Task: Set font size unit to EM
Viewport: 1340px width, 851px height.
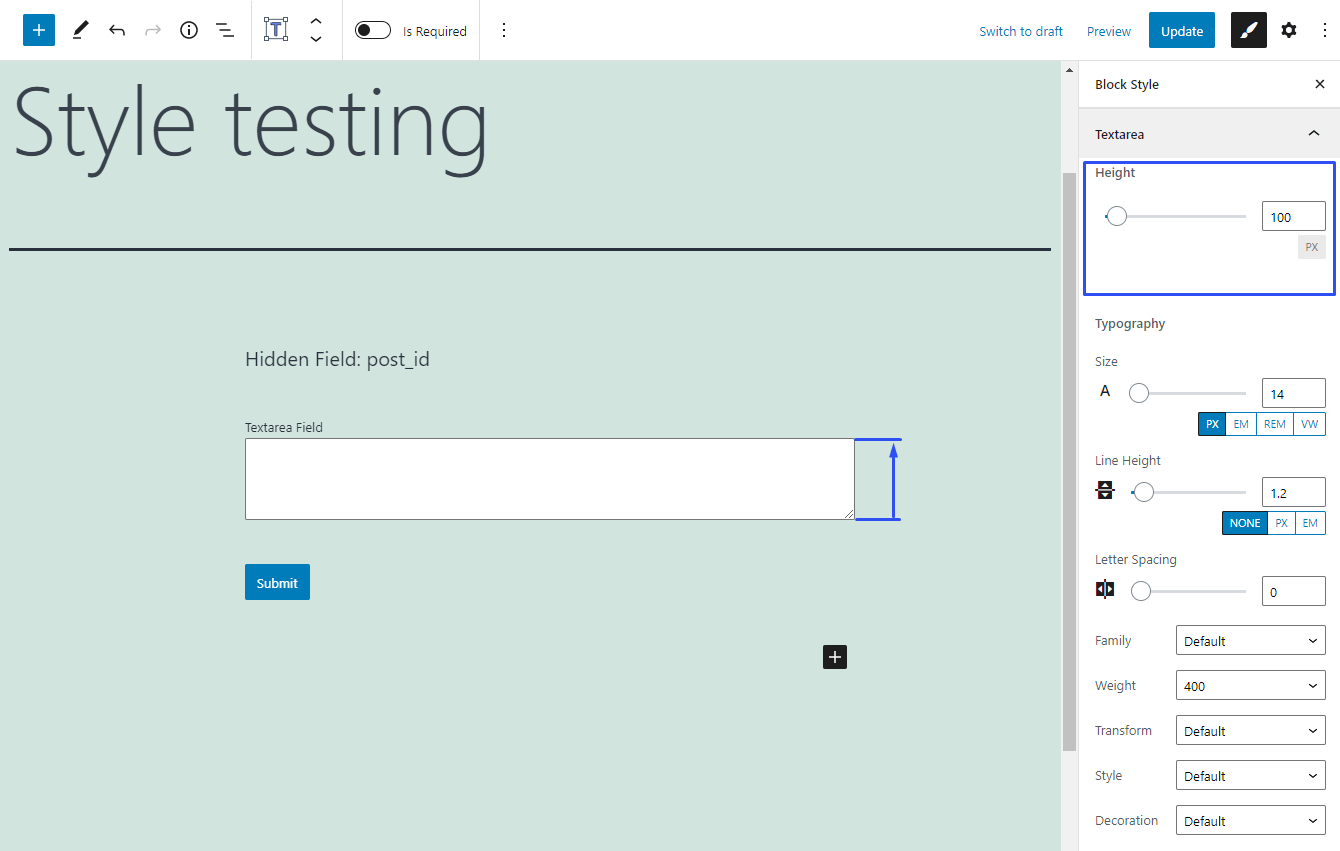Action: [x=1241, y=424]
